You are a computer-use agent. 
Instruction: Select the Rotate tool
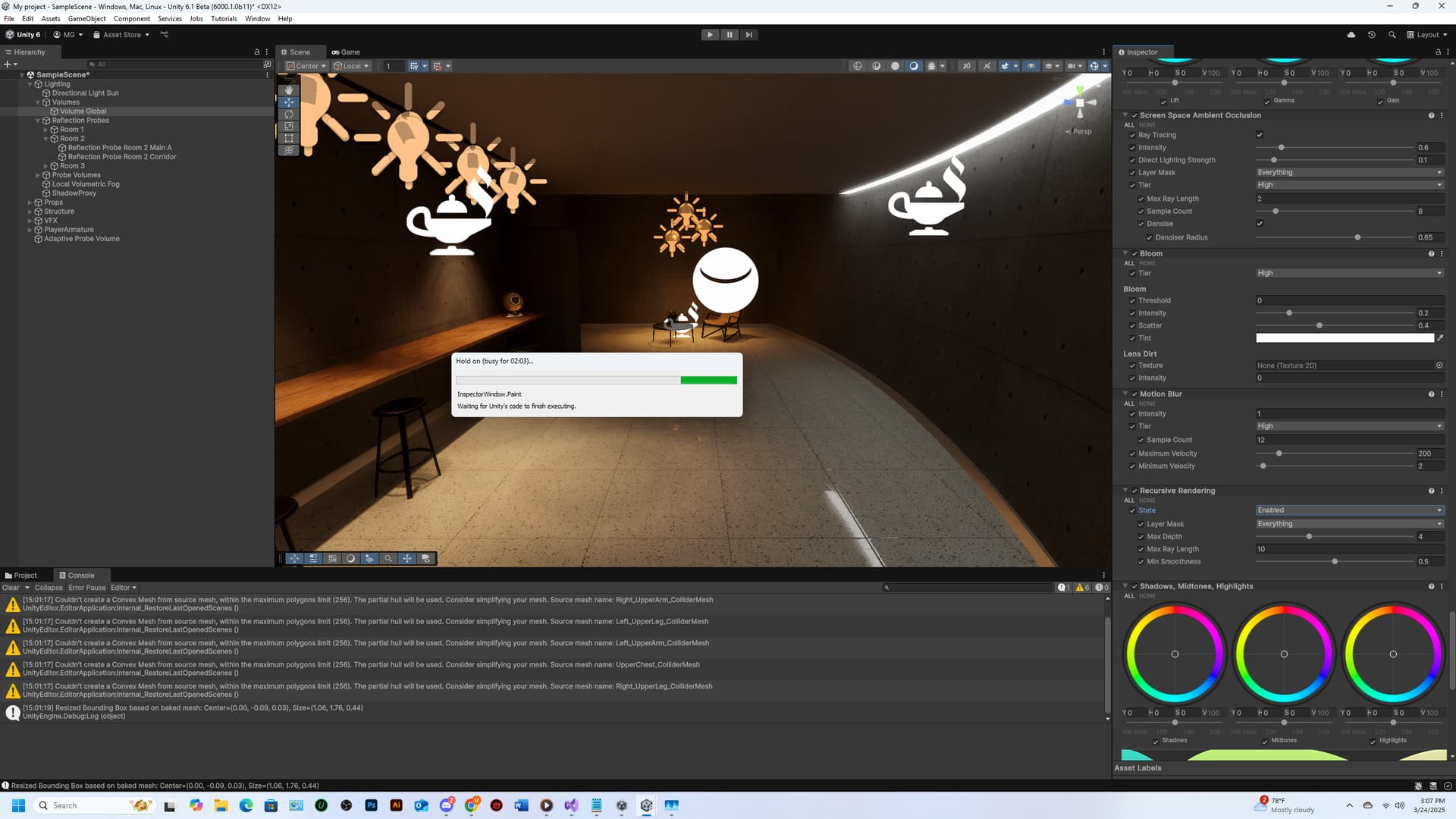[x=288, y=114]
